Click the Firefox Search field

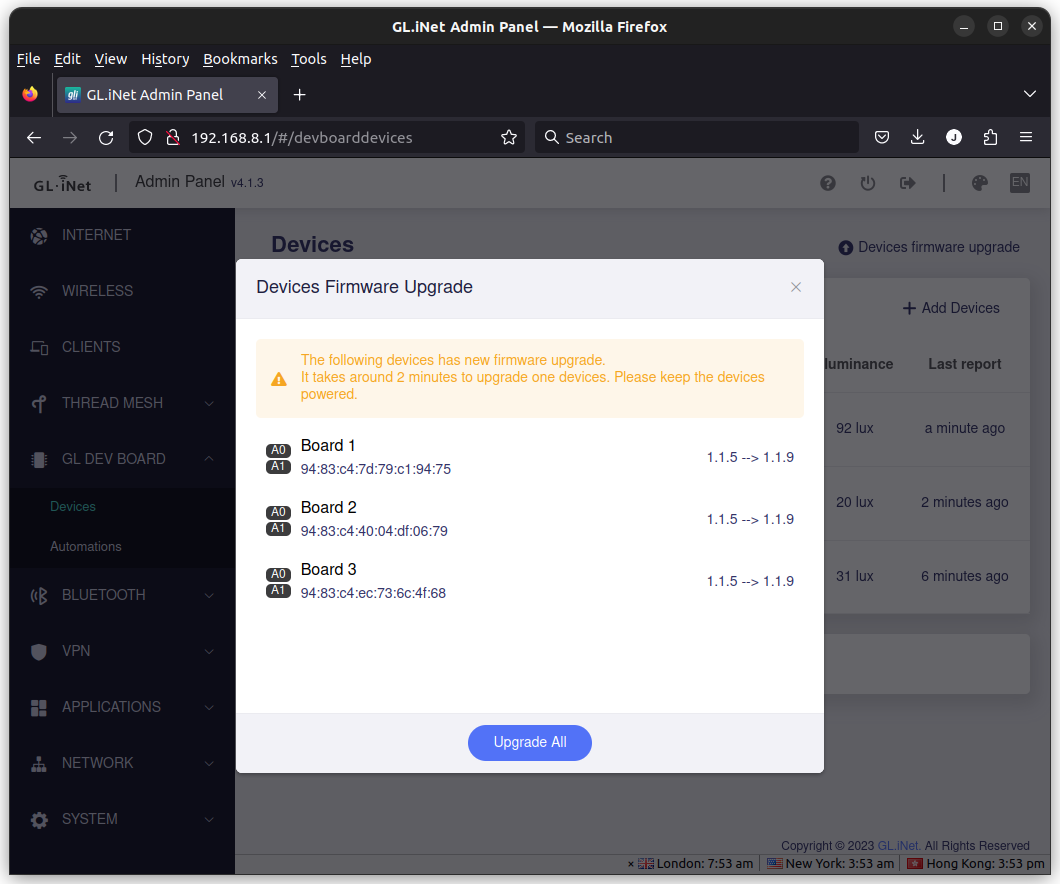(x=696, y=138)
